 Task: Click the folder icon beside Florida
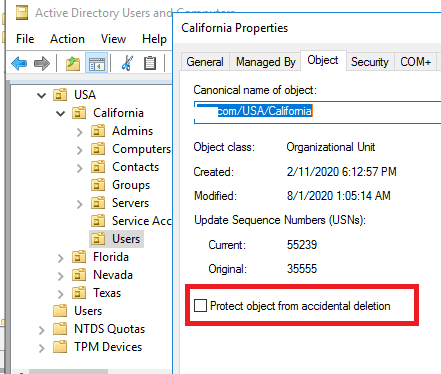click(x=79, y=257)
